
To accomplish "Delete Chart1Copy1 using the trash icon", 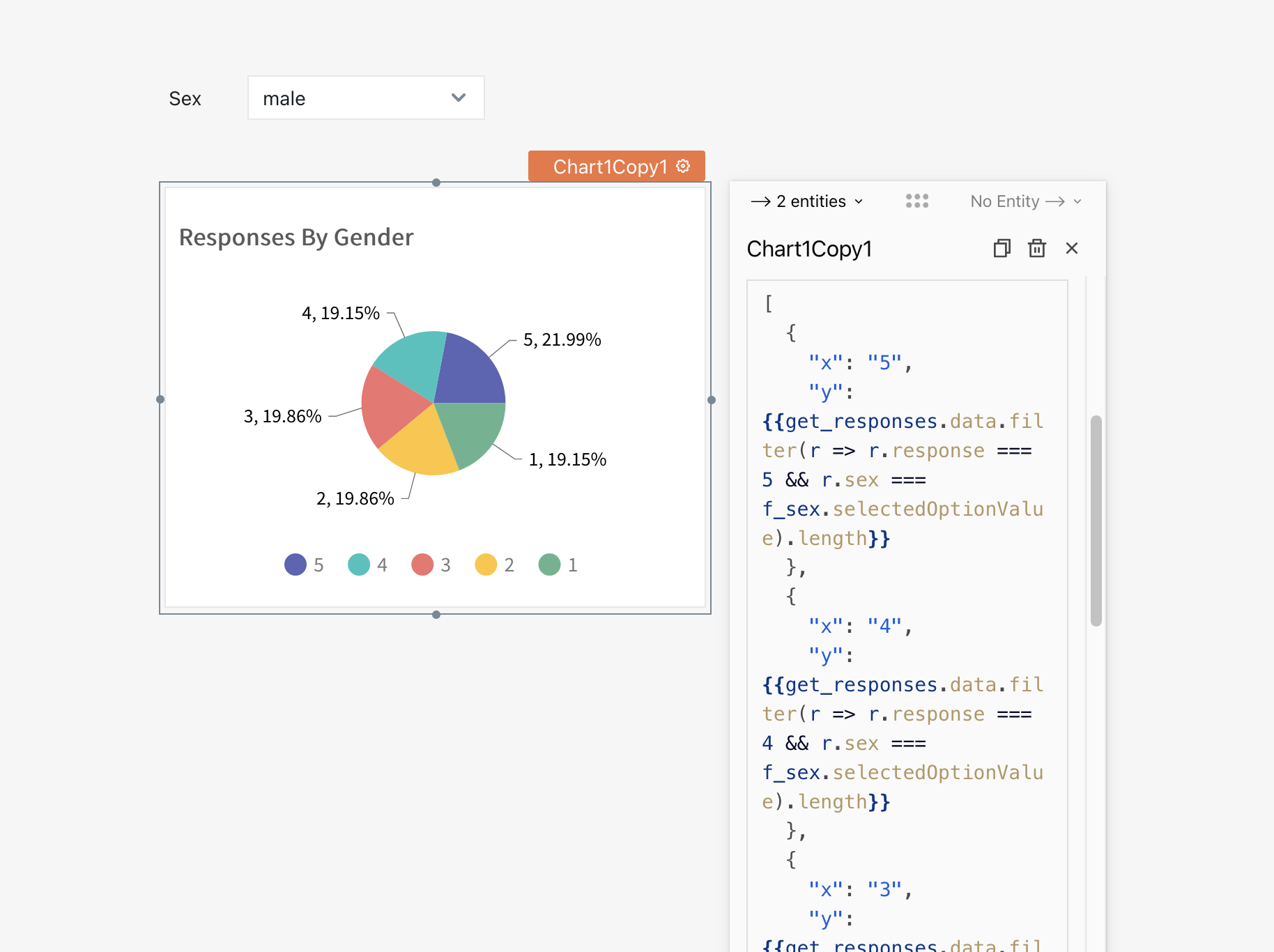I will tap(1036, 248).
